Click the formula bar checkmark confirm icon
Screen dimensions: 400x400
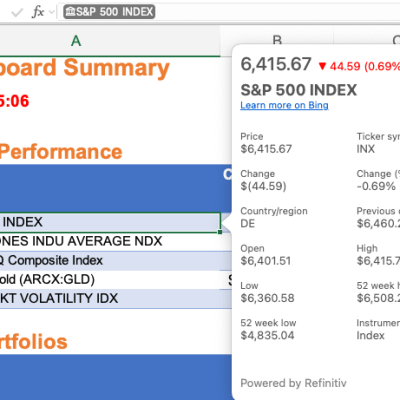click(17, 13)
